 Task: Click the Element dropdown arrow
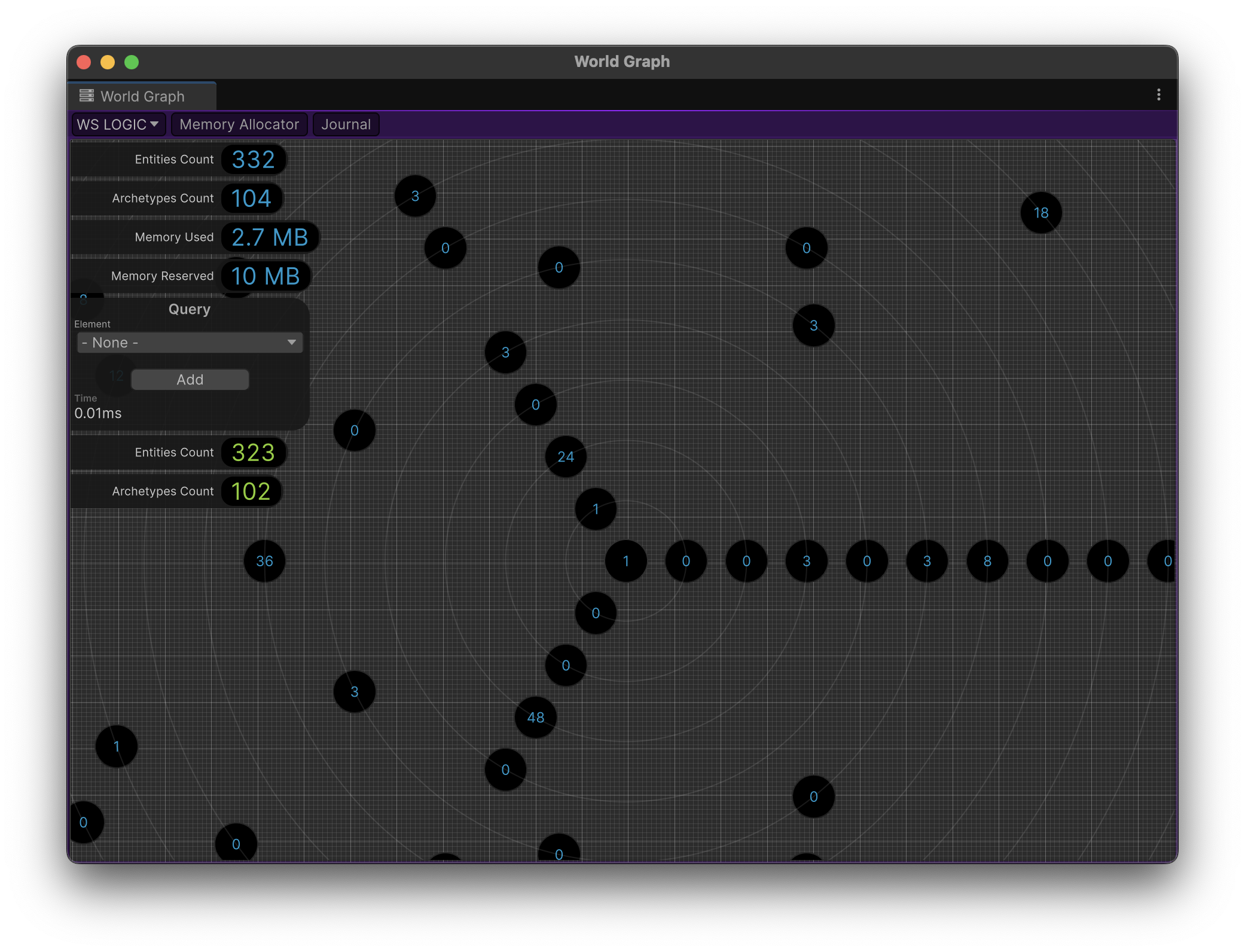(x=291, y=343)
